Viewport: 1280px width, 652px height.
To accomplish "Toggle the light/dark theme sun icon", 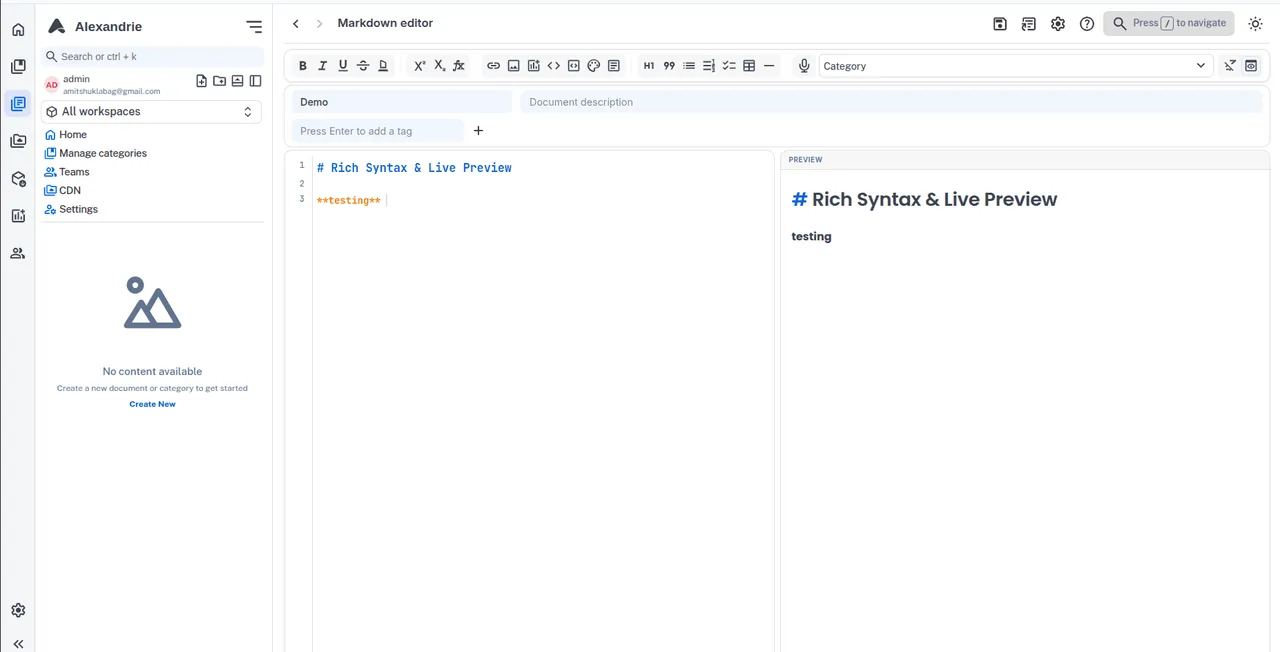I will (x=1256, y=24).
